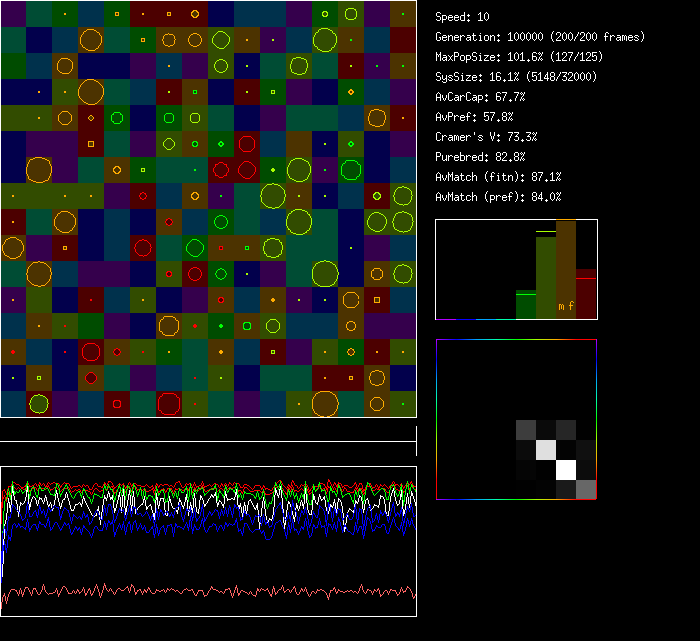This screenshot has height=641, width=700.
Task: Click the brightest white heatmap cell
Action: tap(566, 469)
